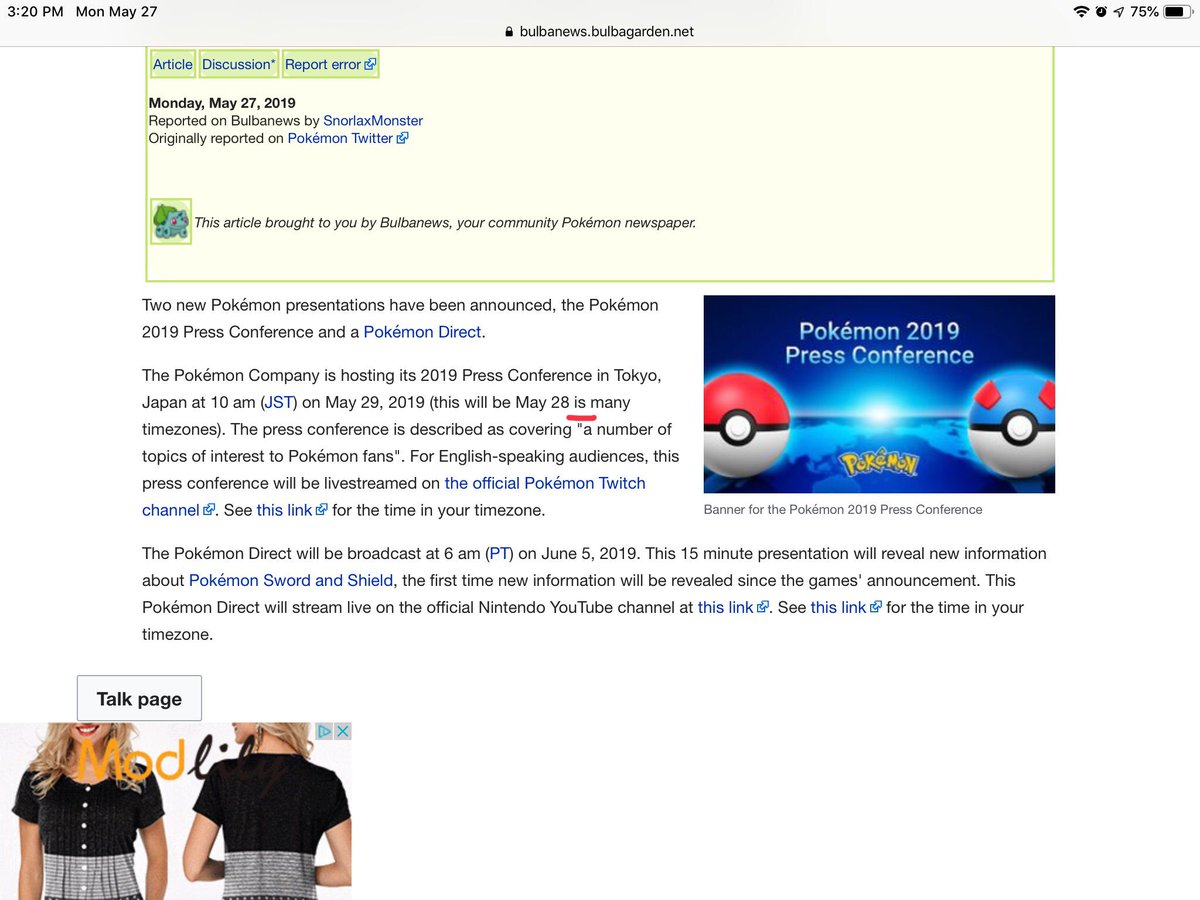The image size is (1200, 900).
Task: Tap the 75% battery percentage
Action: coord(1145,12)
